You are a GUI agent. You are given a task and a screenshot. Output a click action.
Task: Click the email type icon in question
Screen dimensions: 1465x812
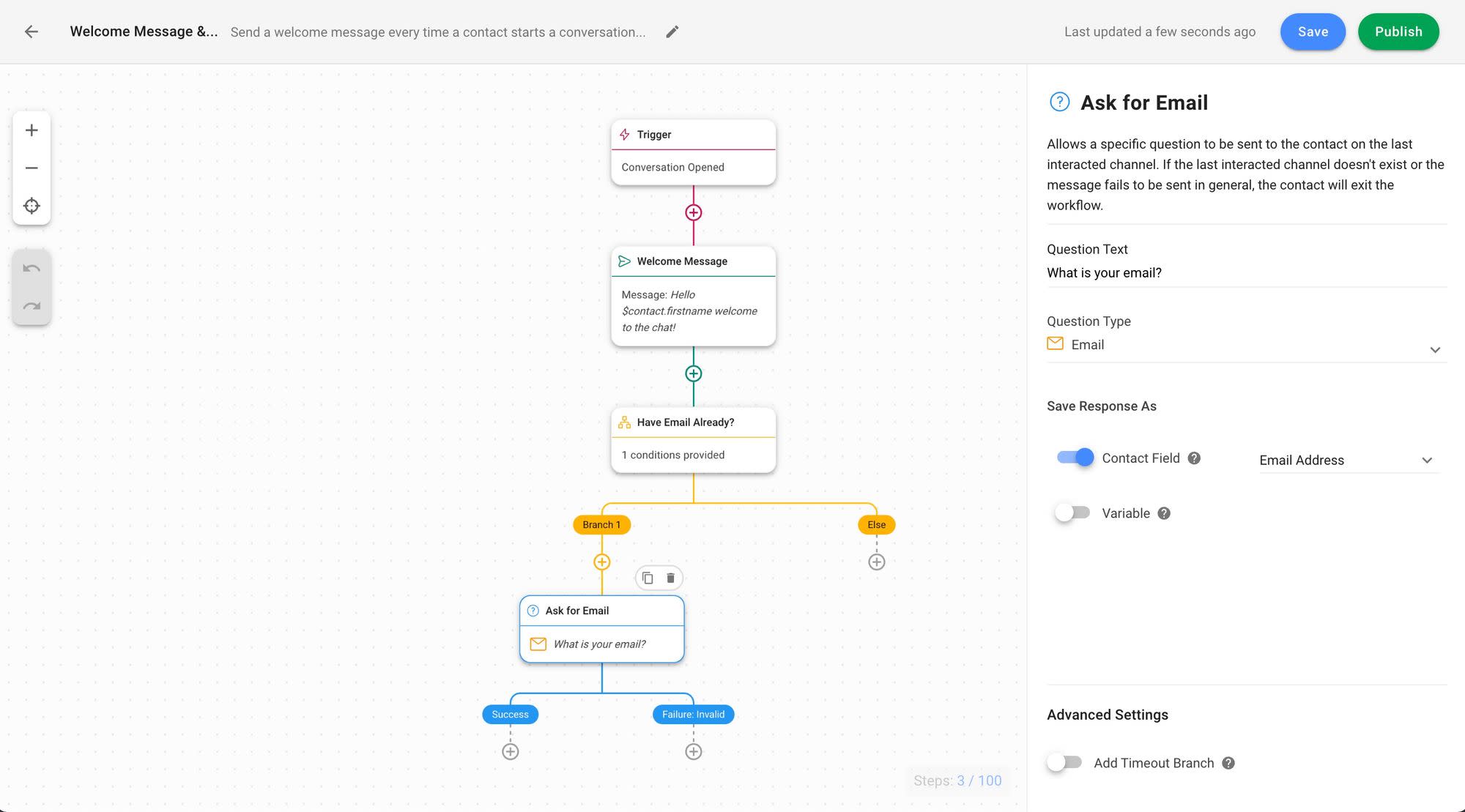pyautogui.click(x=1056, y=344)
